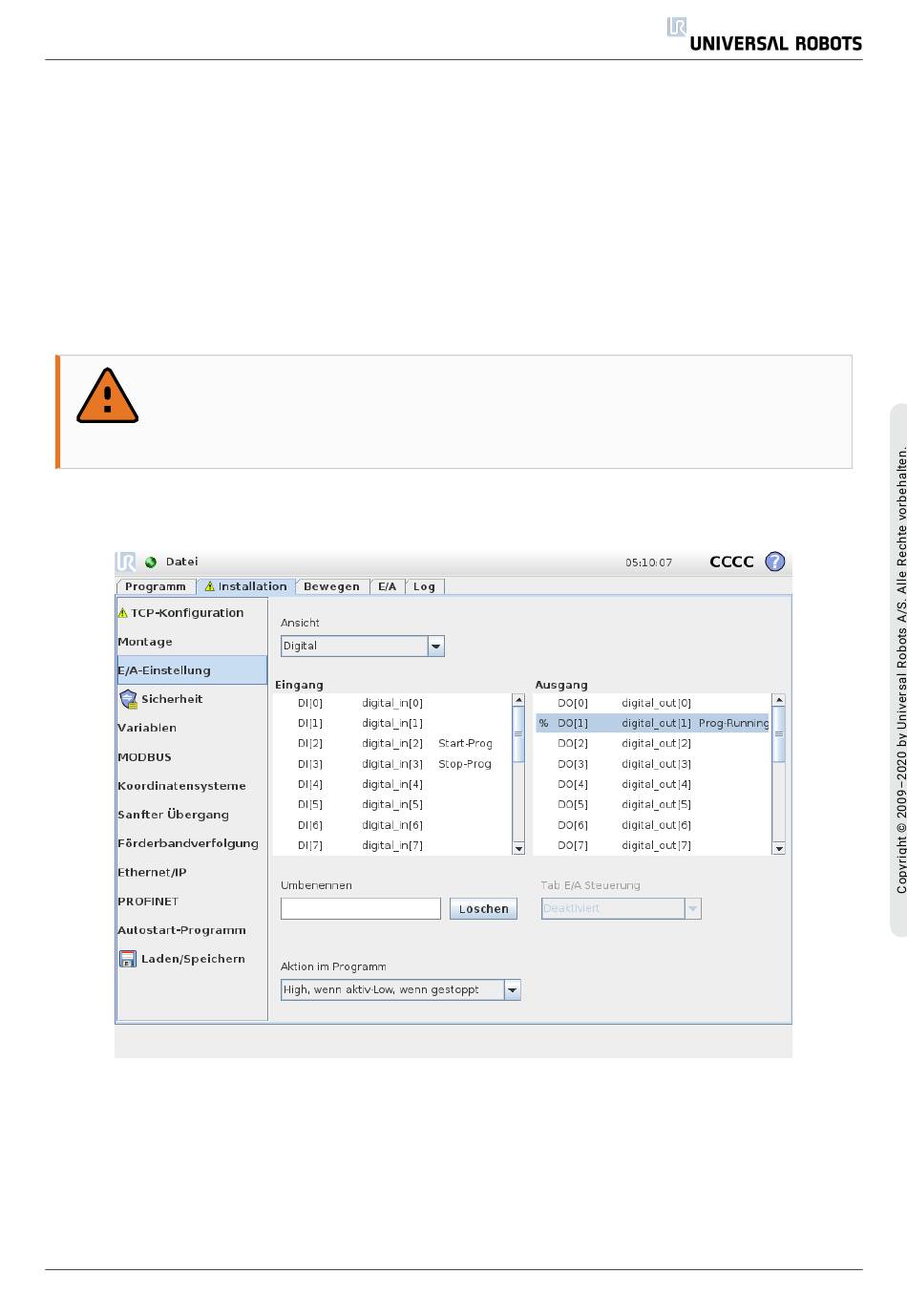Click the Installation tab warning icon
This screenshot has width=907, height=1316.
coord(209,586)
